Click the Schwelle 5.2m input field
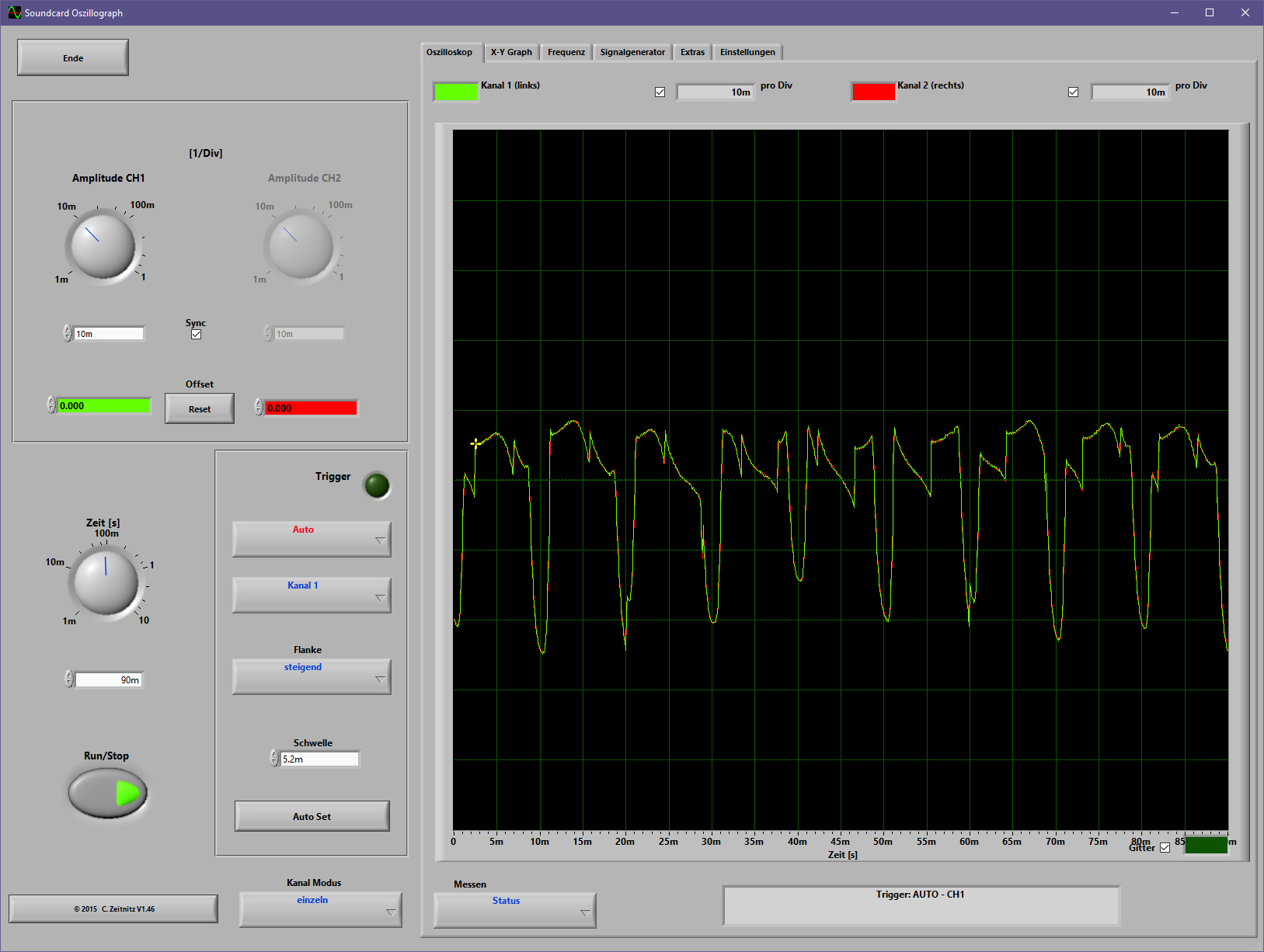This screenshot has height=952, width=1264. [320, 759]
